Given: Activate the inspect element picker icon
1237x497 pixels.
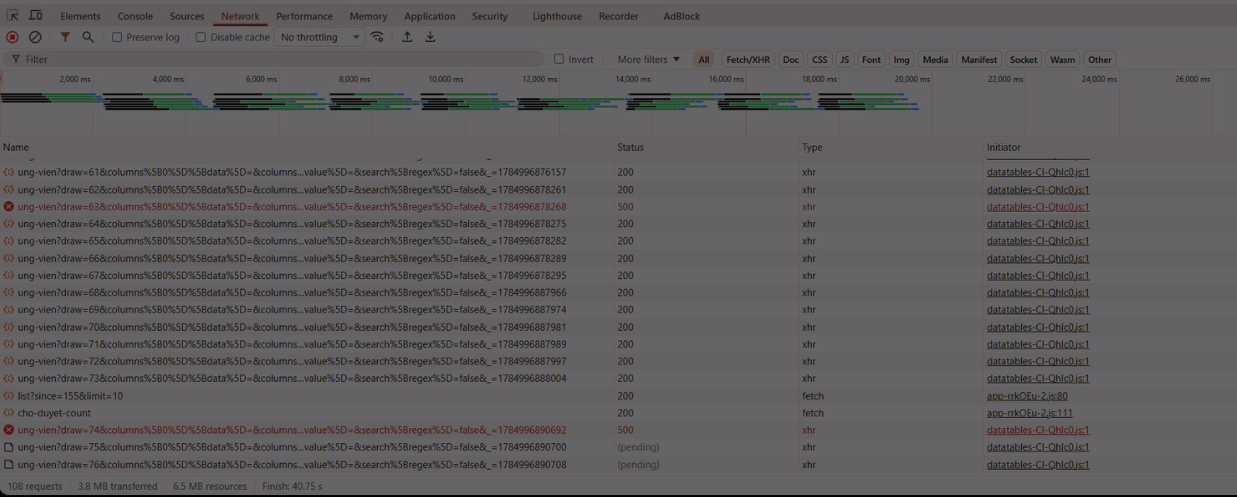Looking at the screenshot, I should coord(13,16).
